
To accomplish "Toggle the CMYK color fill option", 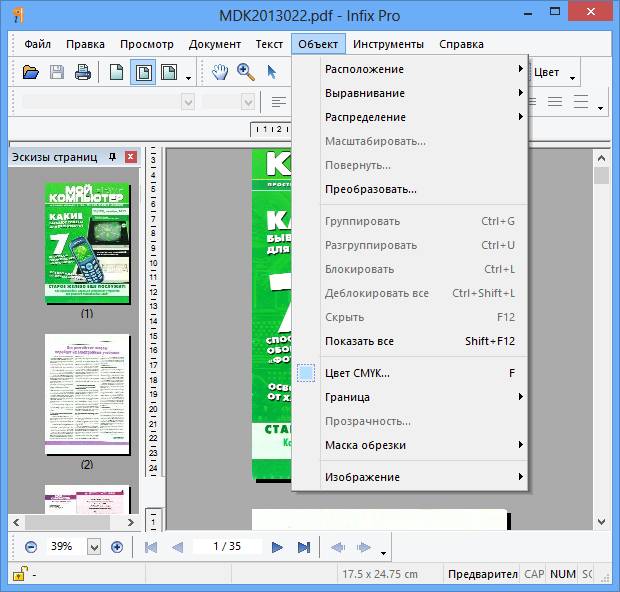I will (x=356, y=373).
